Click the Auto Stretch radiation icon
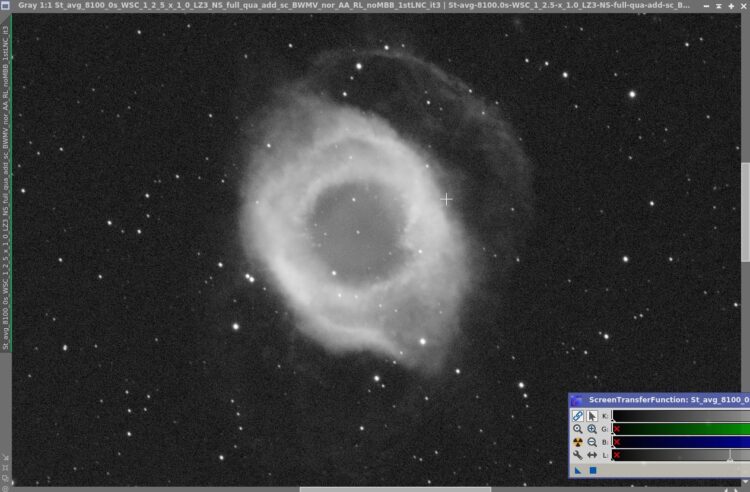The height and width of the screenshot is (492, 750). click(578, 442)
